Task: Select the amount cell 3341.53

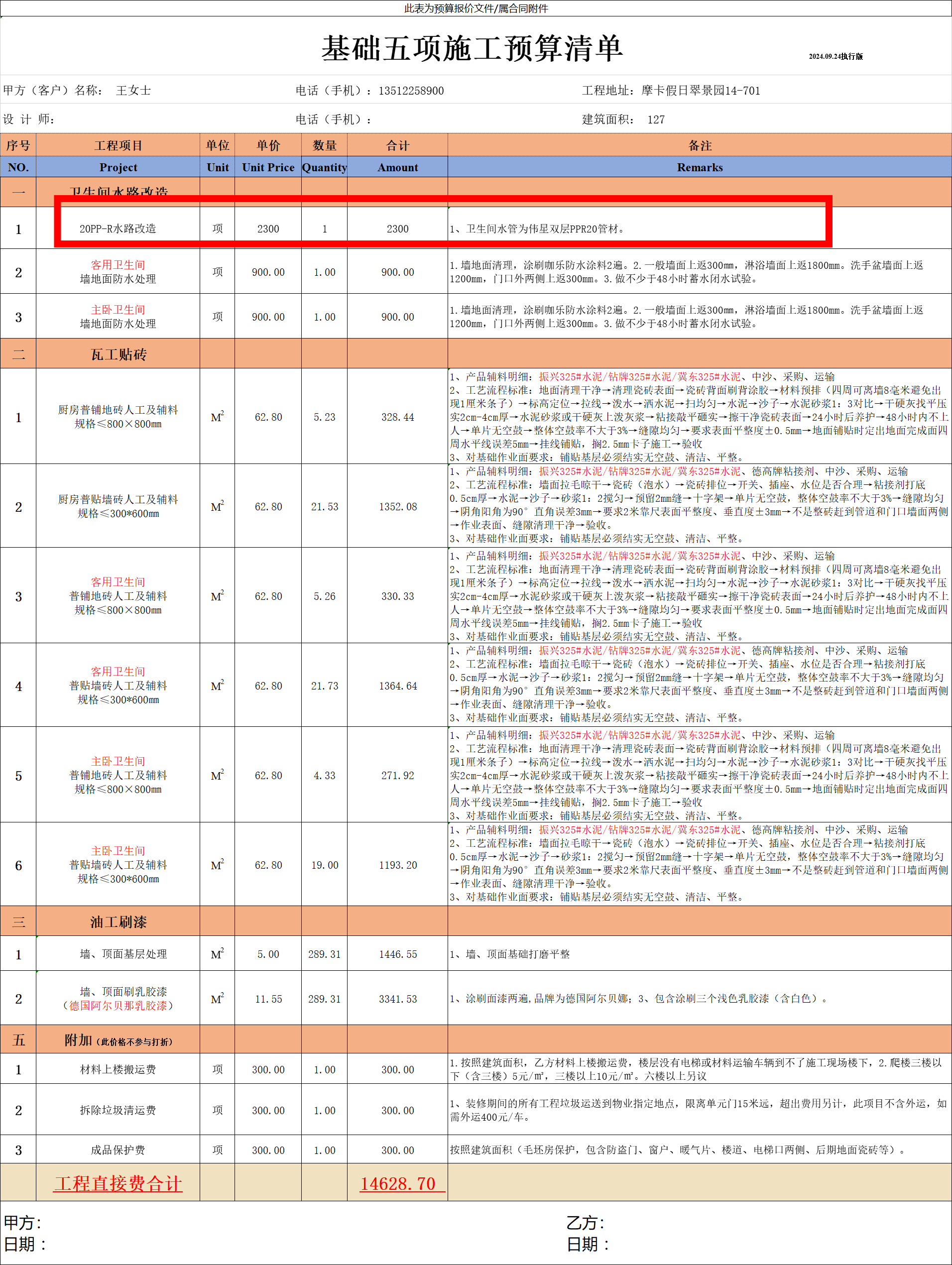Action: coord(398,999)
